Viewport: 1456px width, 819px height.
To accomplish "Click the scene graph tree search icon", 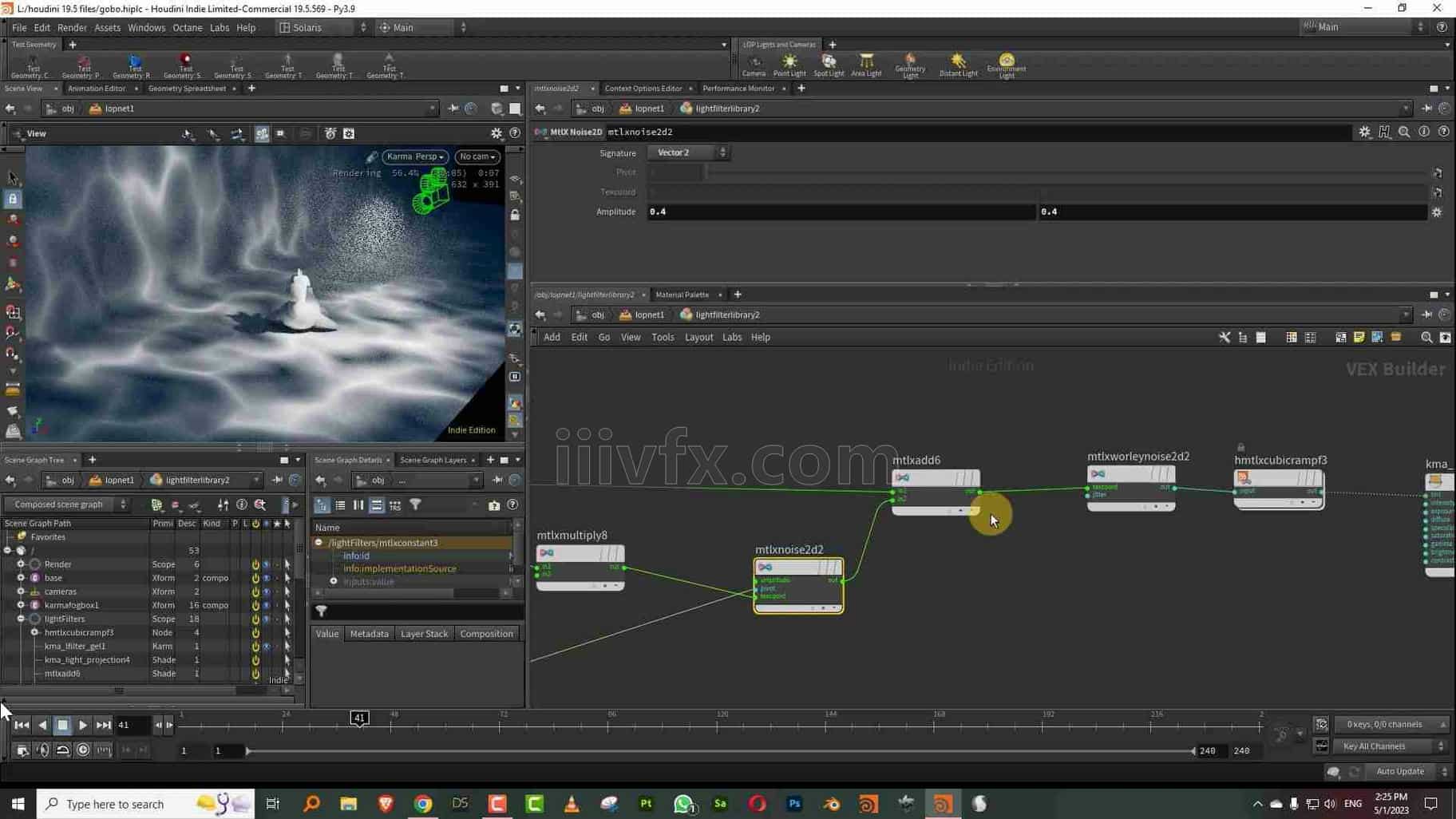I will (x=260, y=504).
